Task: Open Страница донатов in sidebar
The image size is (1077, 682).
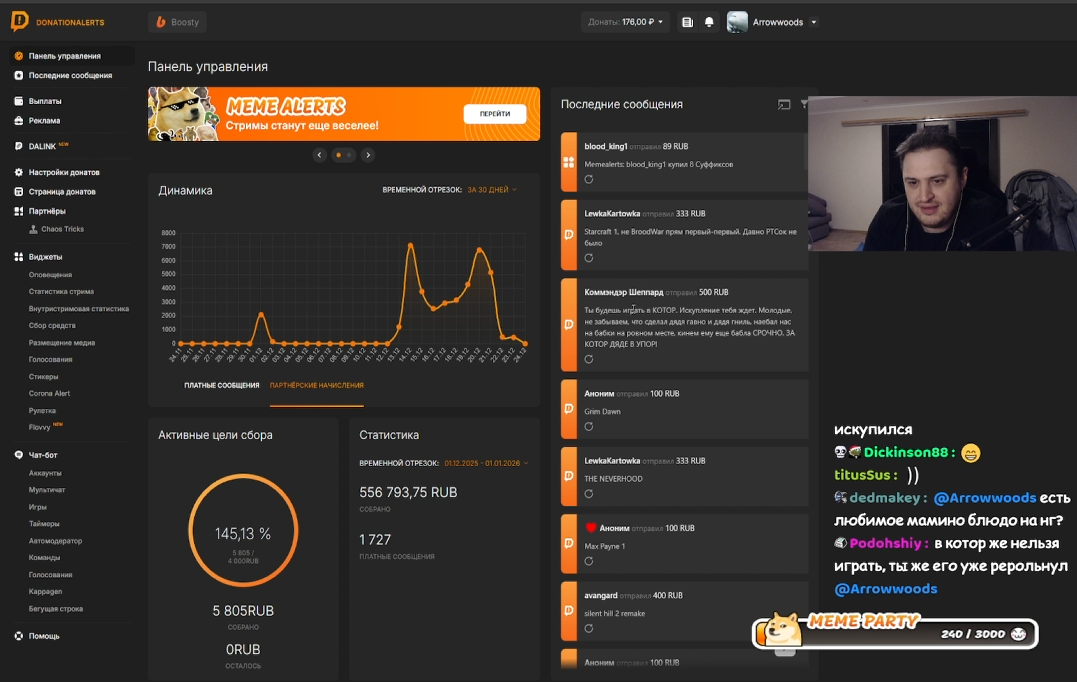Action: 62,192
